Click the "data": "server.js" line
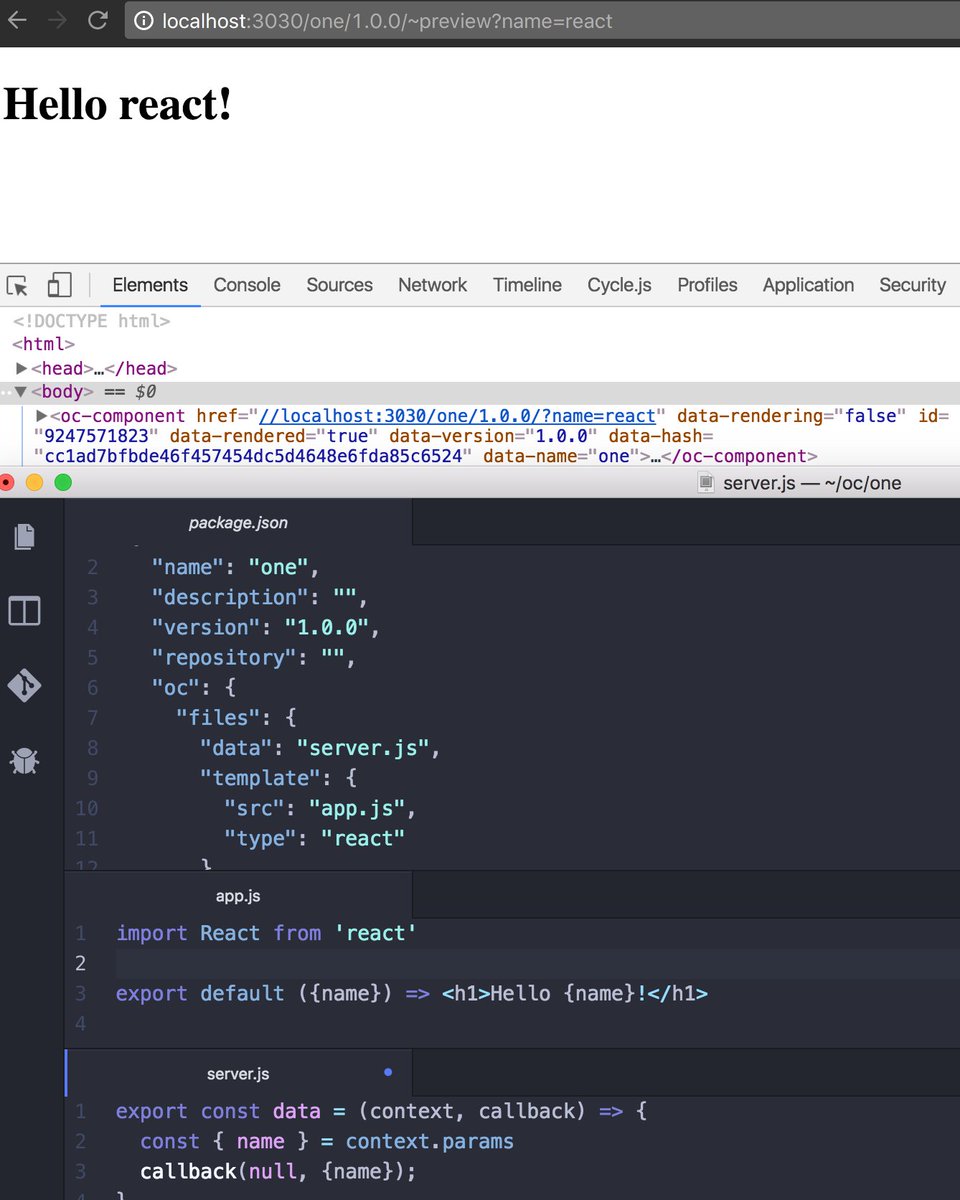 320,748
